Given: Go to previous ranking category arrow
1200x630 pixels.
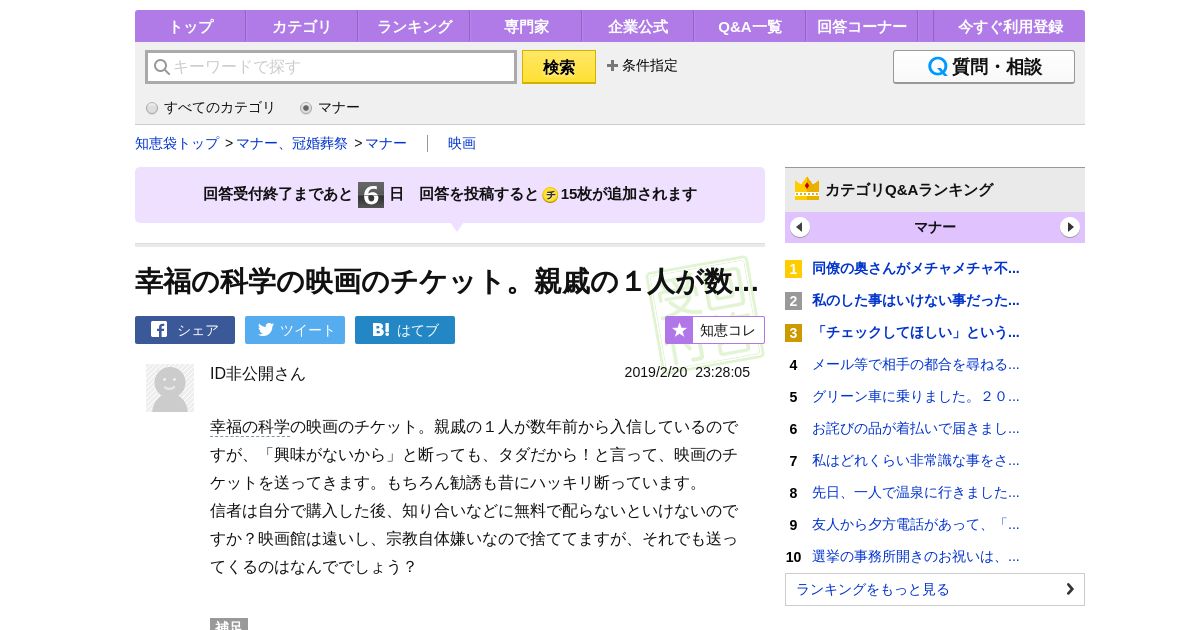Looking at the screenshot, I should point(800,227).
